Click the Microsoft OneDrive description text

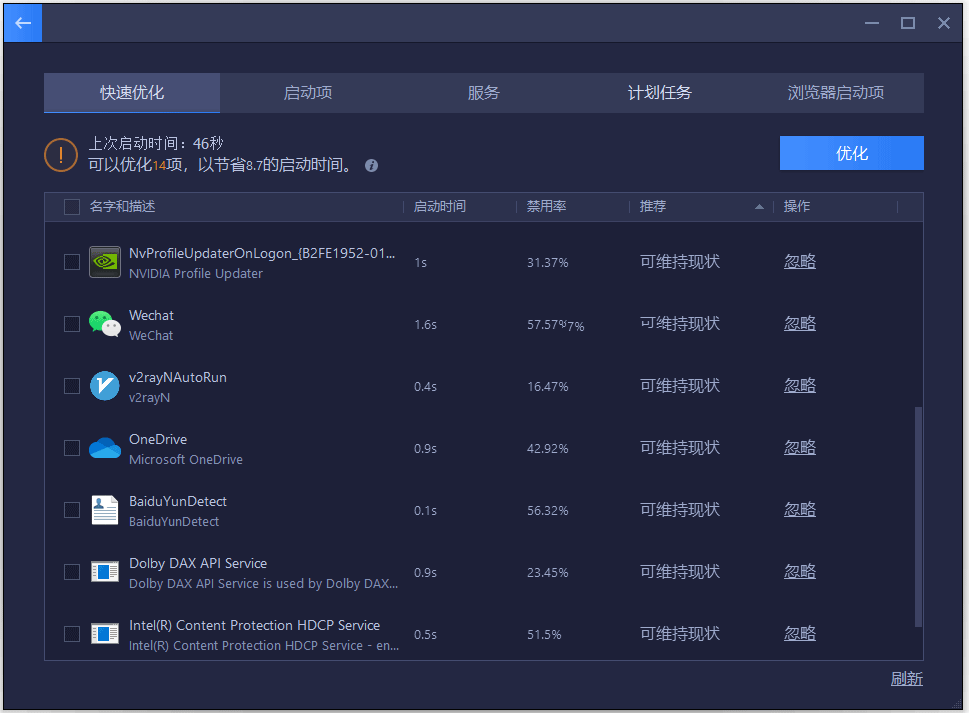[x=186, y=460]
